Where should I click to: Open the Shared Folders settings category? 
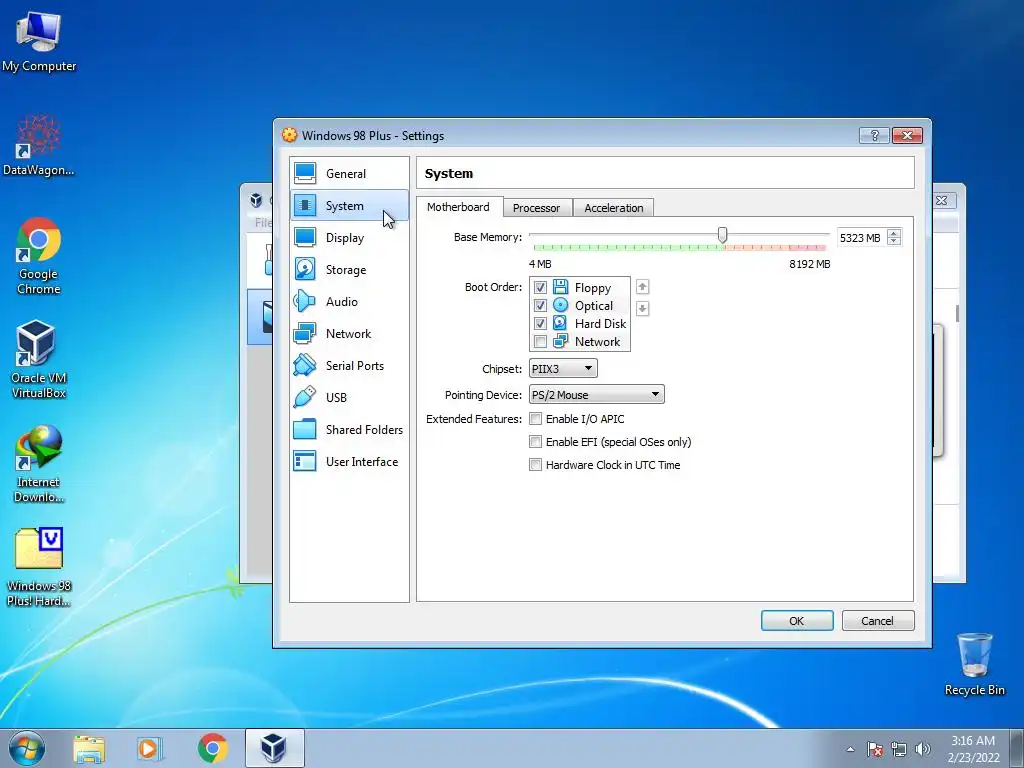coord(349,430)
